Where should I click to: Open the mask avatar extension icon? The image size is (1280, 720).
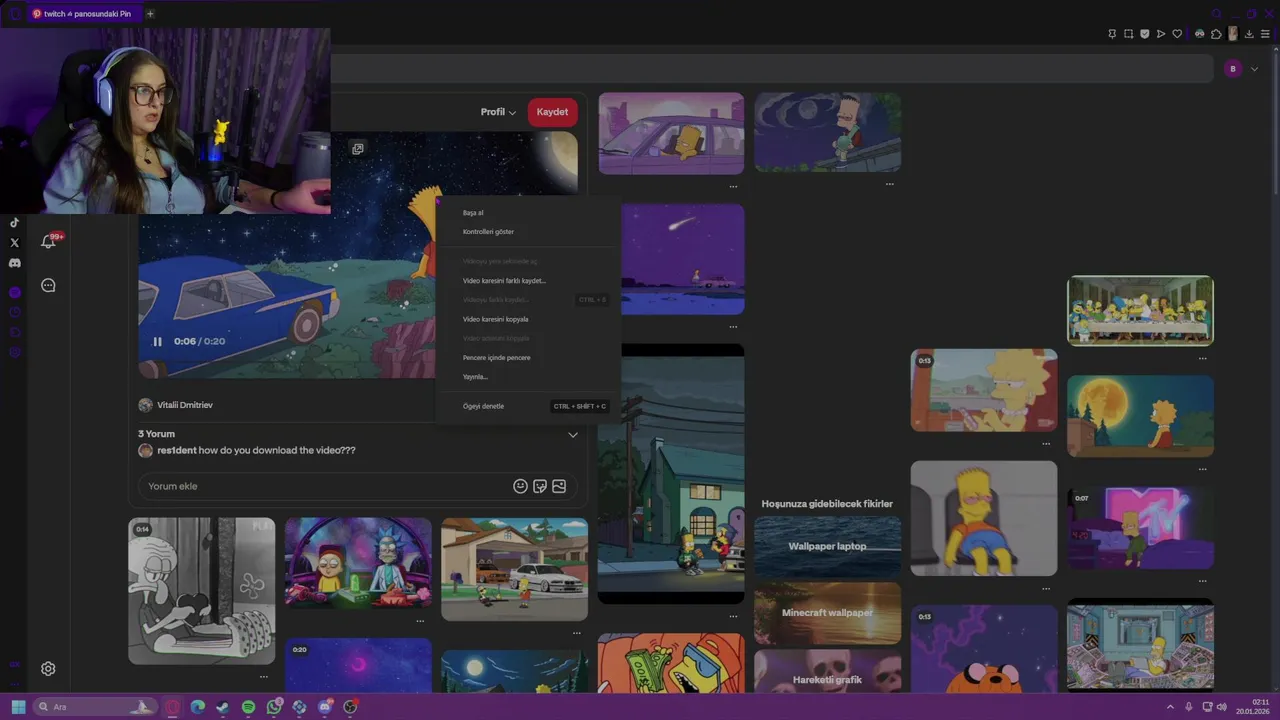(1200, 34)
